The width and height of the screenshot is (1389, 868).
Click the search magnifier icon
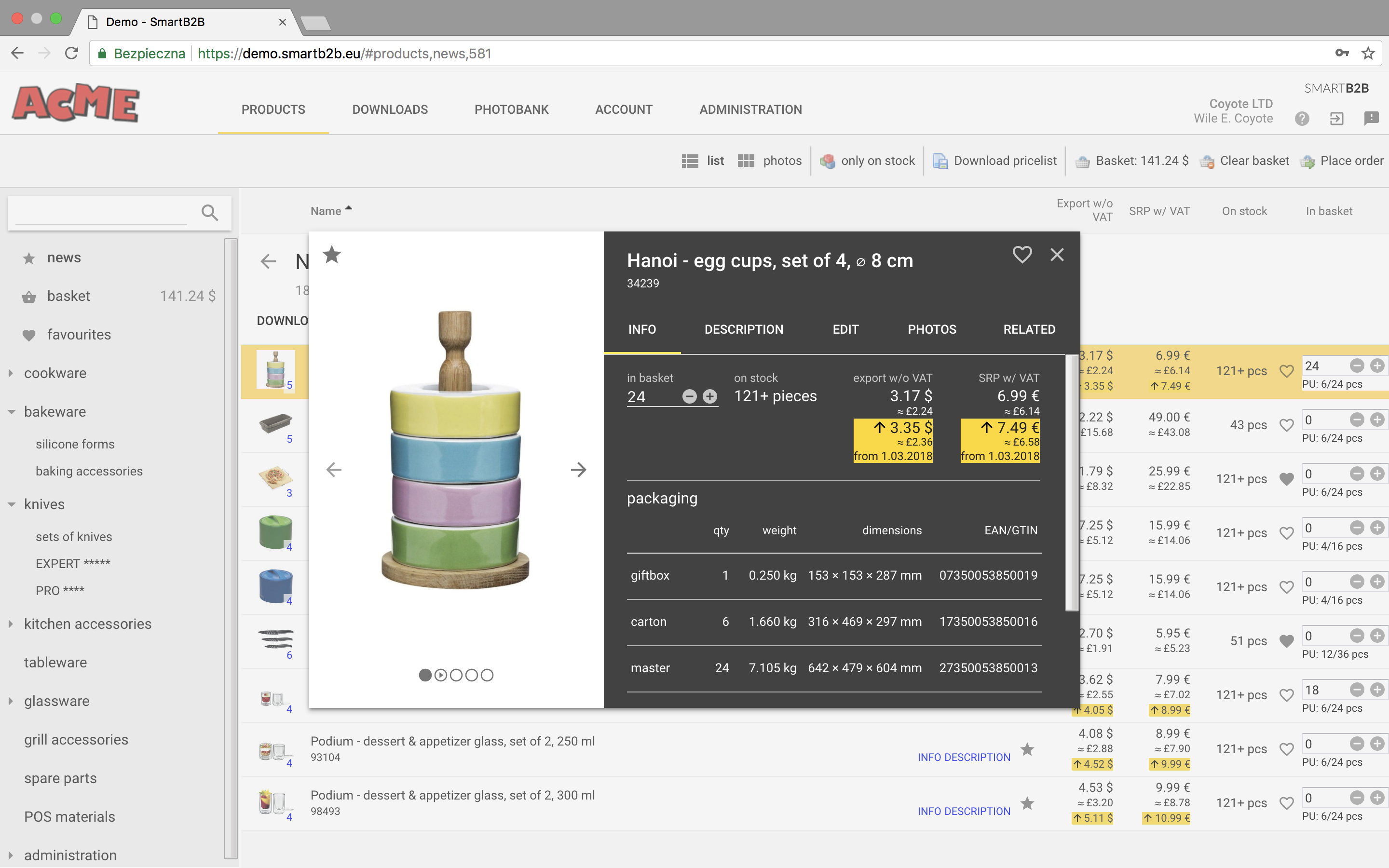(210, 213)
